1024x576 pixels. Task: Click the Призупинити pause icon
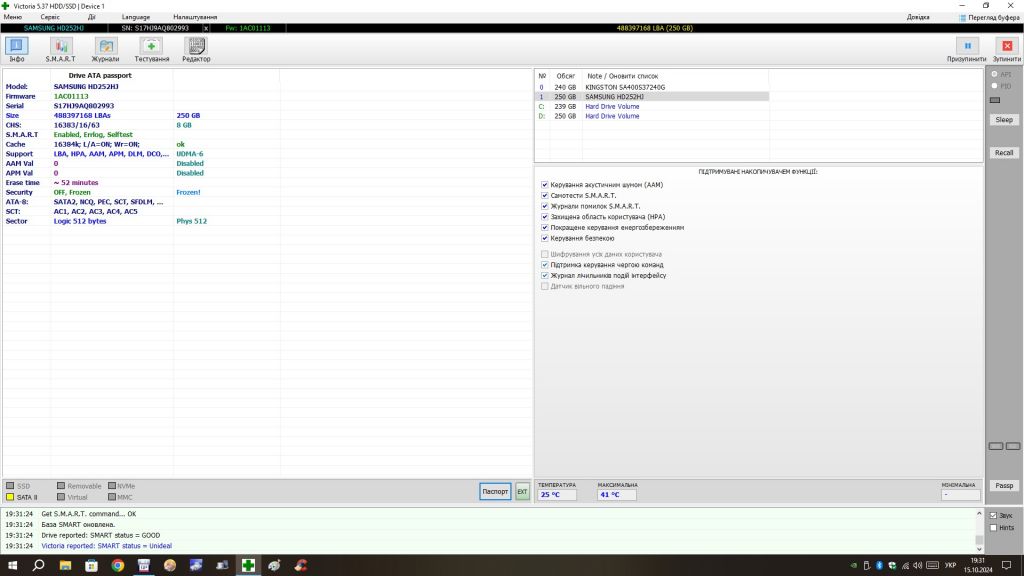(x=967, y=46)
